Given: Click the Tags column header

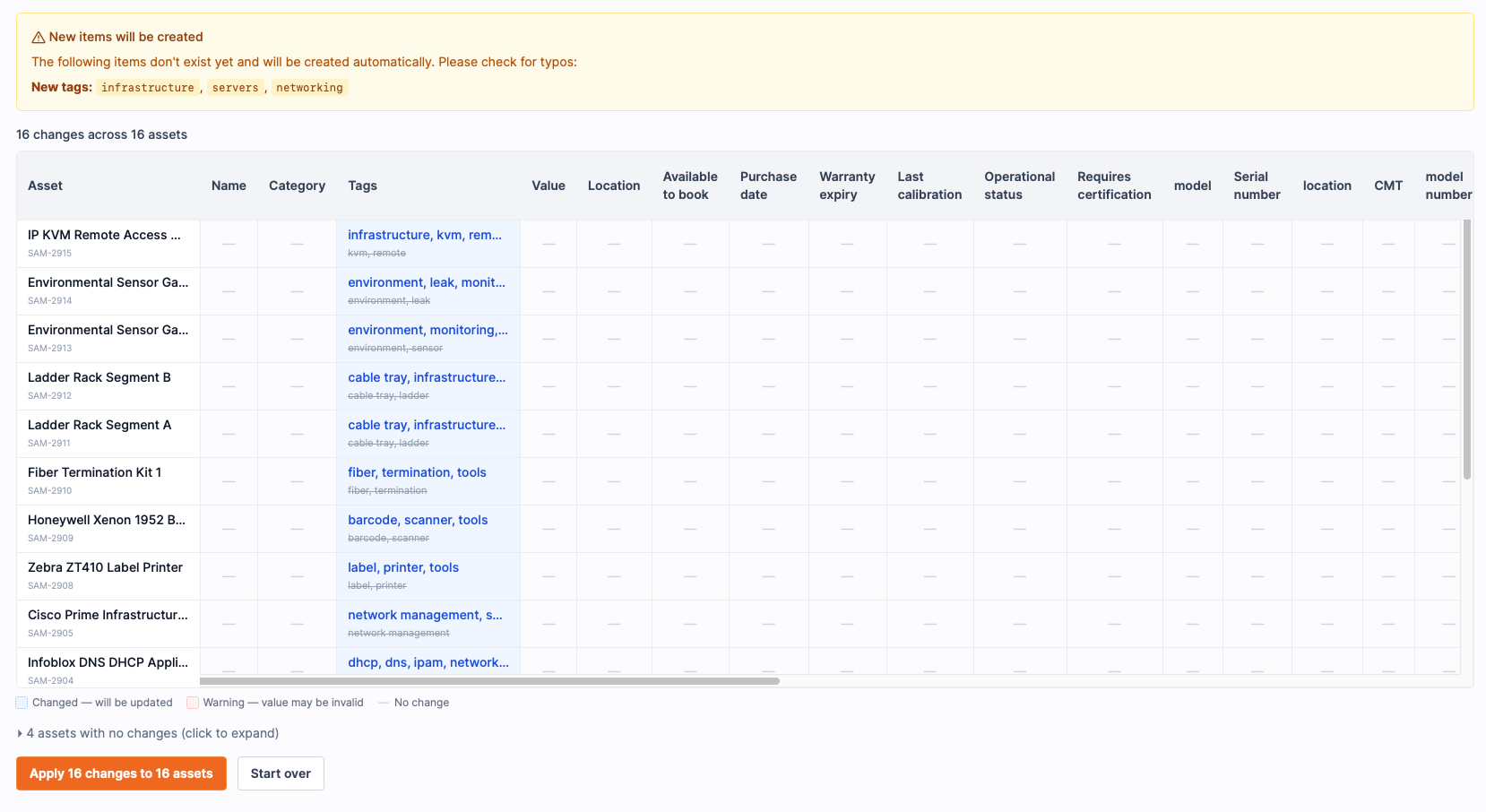Looking at the screenshot, I should (362, 186).
